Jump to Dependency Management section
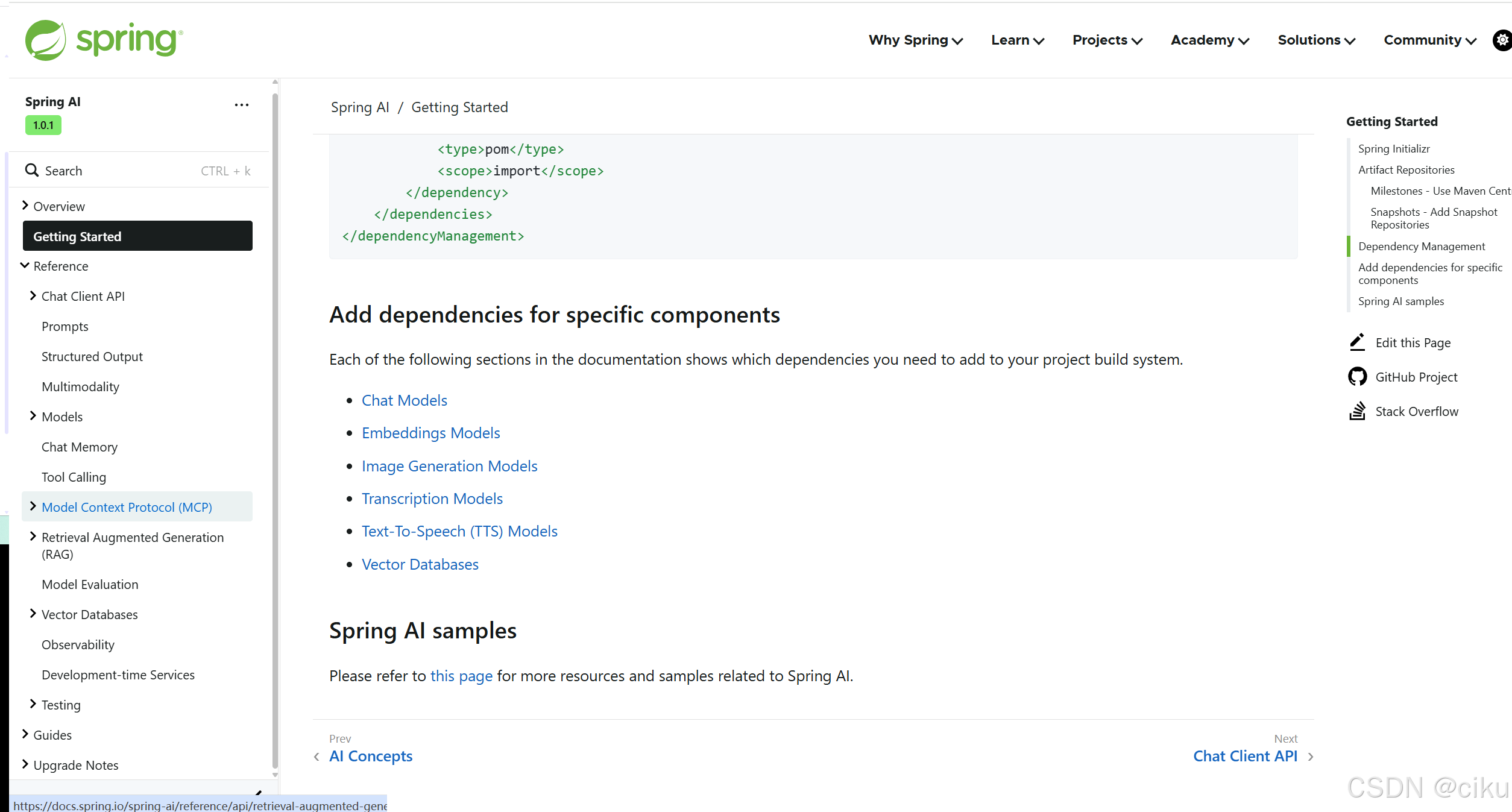1512x812 pixels. [1422, 246]
